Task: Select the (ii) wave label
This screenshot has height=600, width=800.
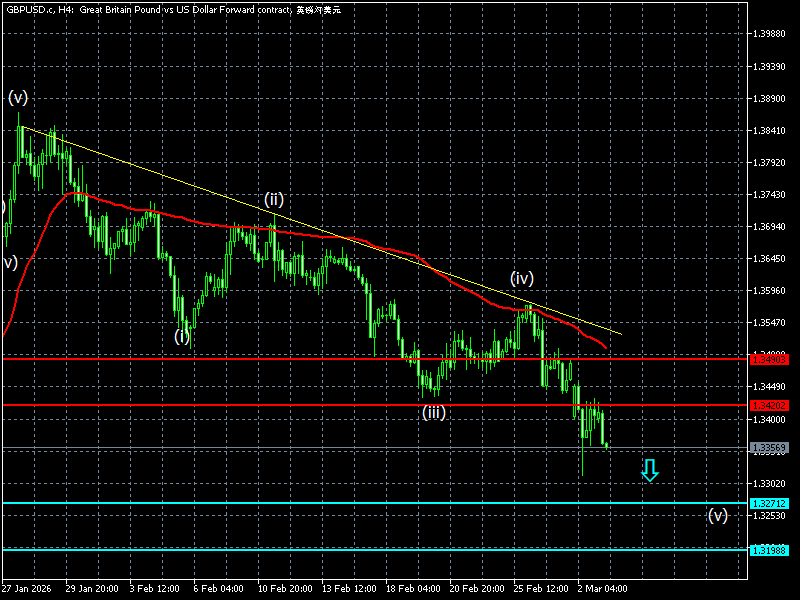Action: [x=274, y=199]
